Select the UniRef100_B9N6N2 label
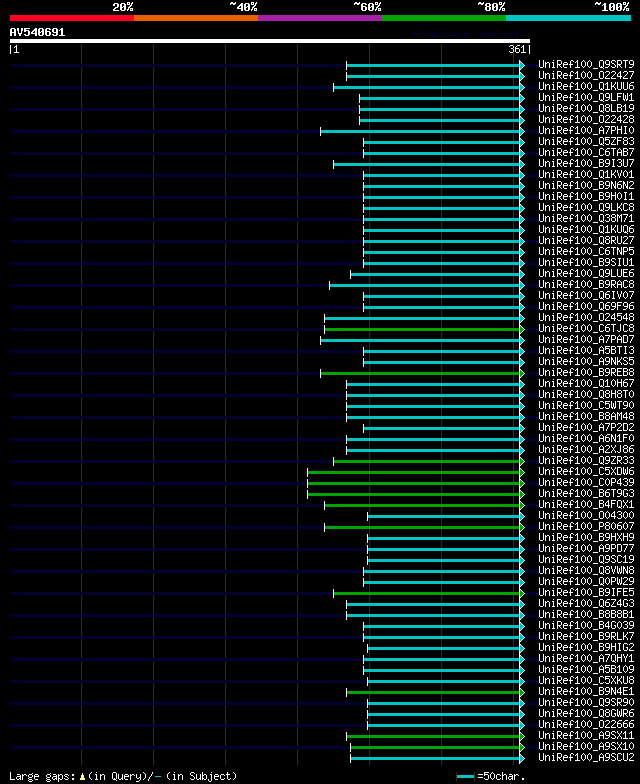This screenshot has height=784, width=640. pos(586,186)
